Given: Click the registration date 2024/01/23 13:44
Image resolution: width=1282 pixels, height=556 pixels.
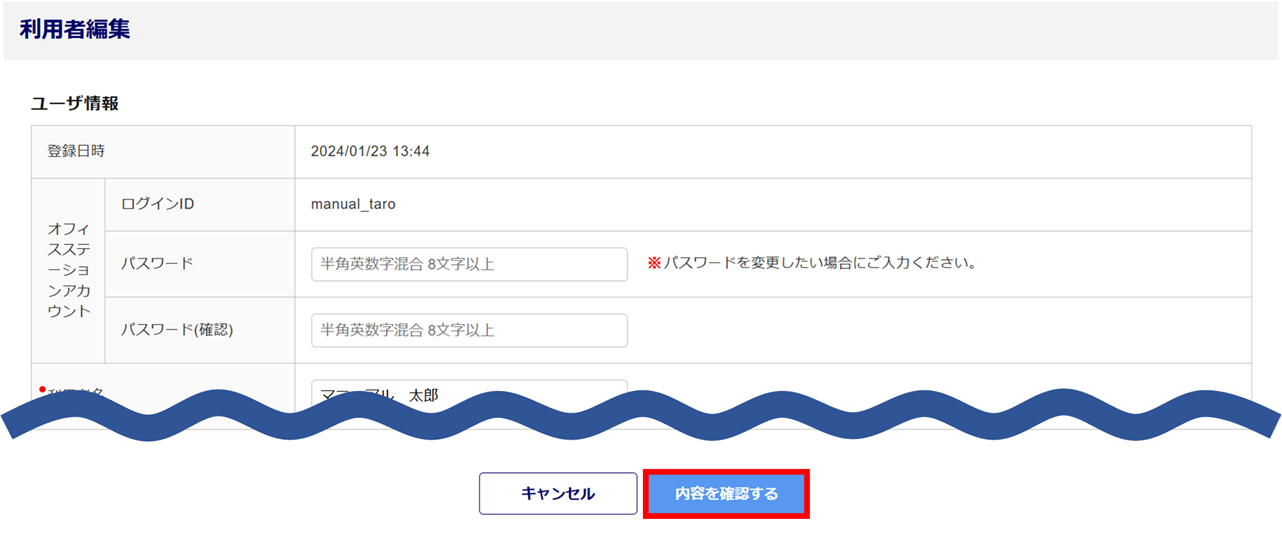Looking at the screenshot, I should tap(370, 152).
